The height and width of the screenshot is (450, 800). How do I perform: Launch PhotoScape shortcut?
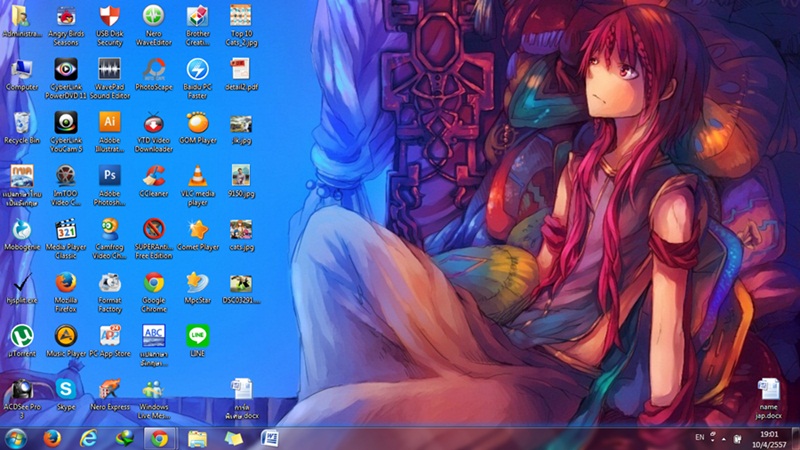(154, 75)
